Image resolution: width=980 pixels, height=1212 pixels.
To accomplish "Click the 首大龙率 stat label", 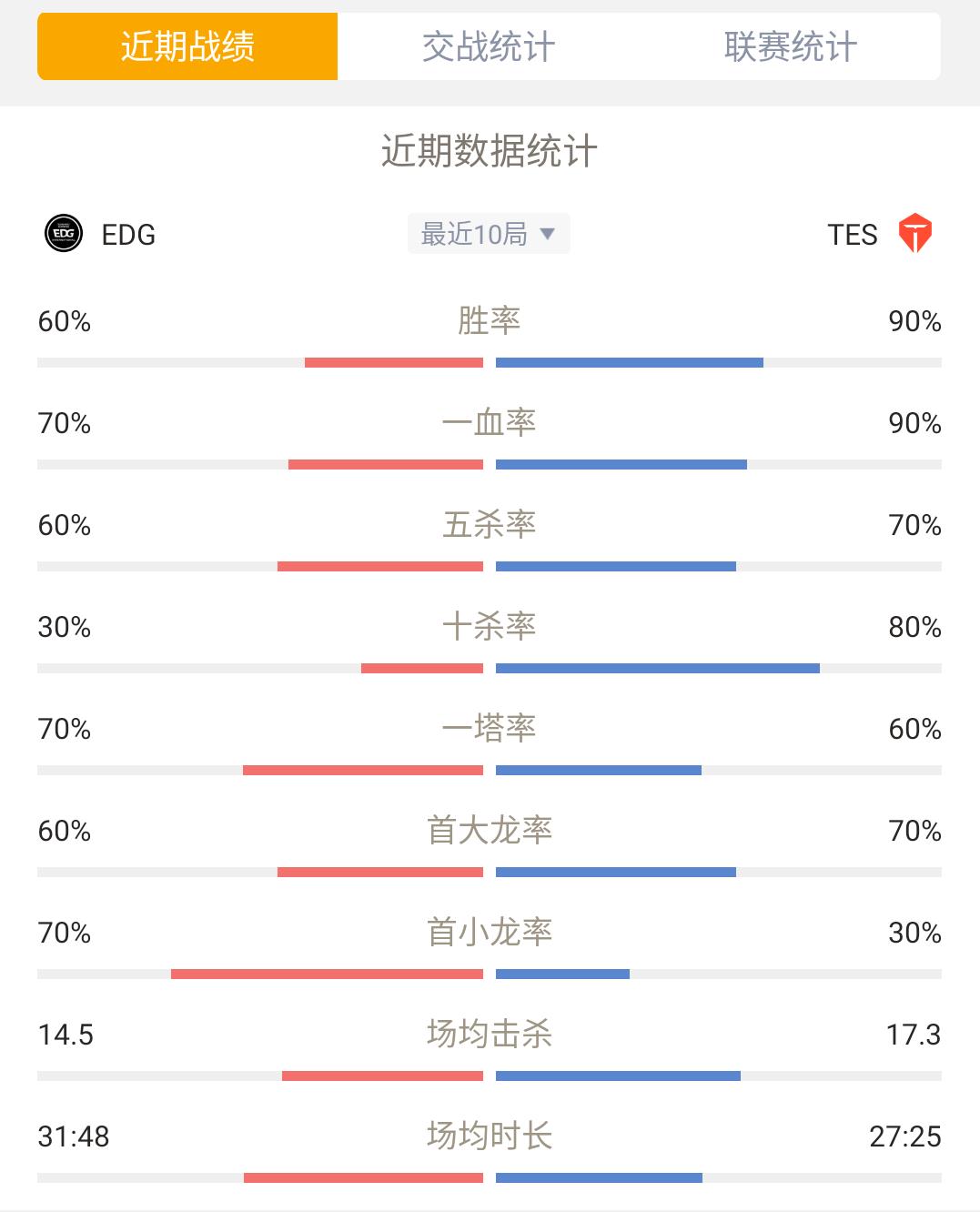I will (489, 831).
